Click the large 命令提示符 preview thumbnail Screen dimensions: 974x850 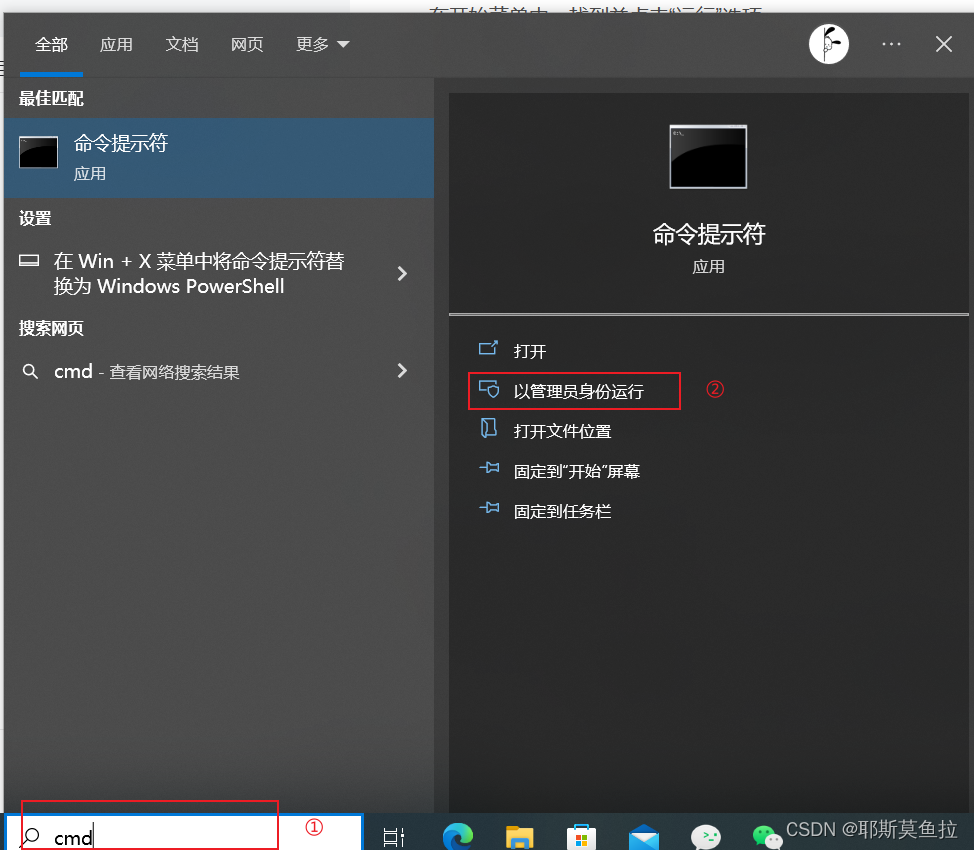708,157
